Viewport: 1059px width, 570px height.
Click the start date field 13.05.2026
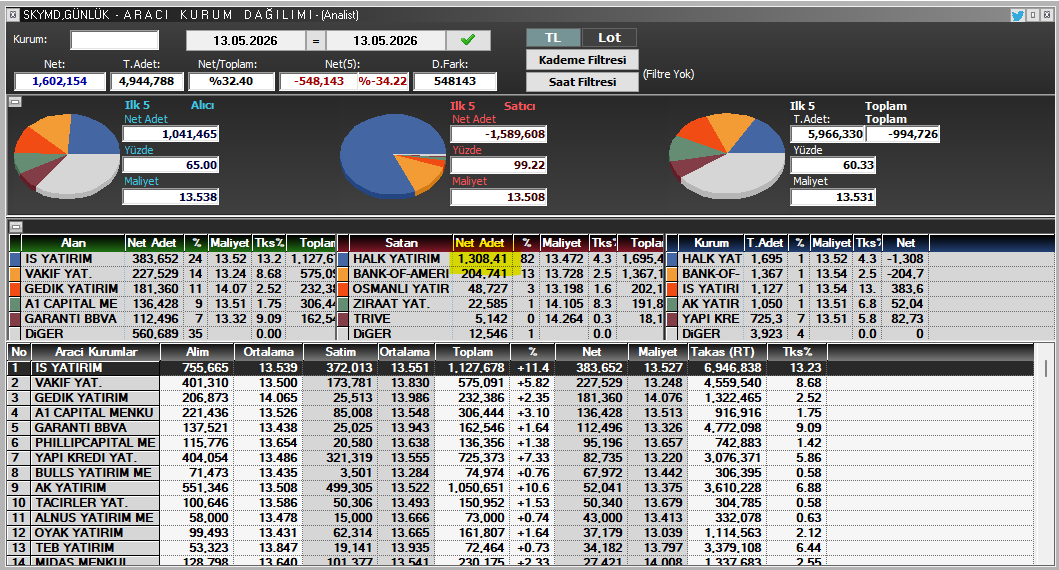pyautogui.click(x=245, y=41)
